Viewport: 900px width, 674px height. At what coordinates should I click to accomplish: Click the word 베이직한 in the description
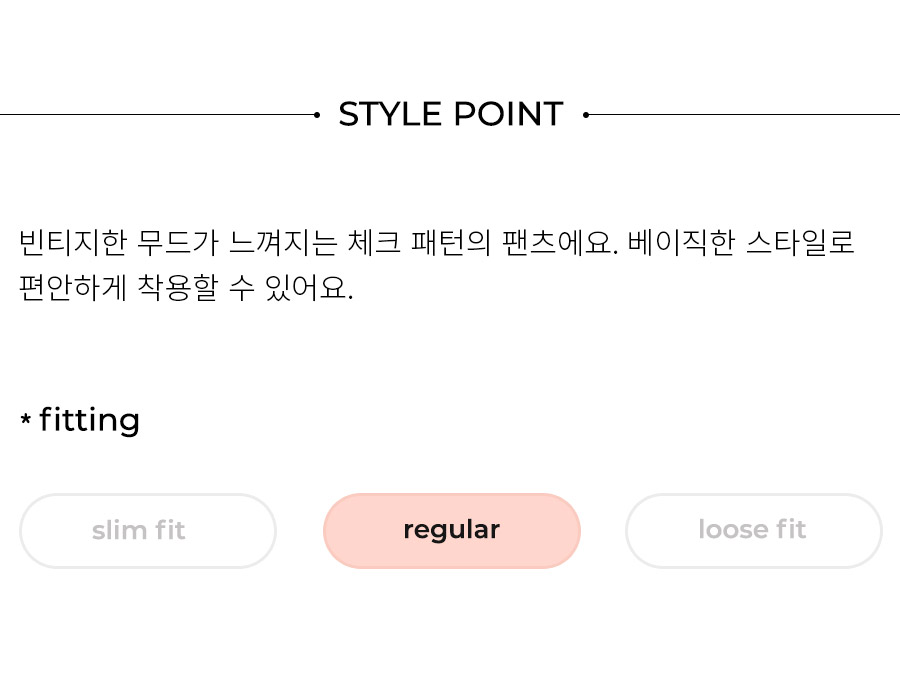click(x=681, y=242)
